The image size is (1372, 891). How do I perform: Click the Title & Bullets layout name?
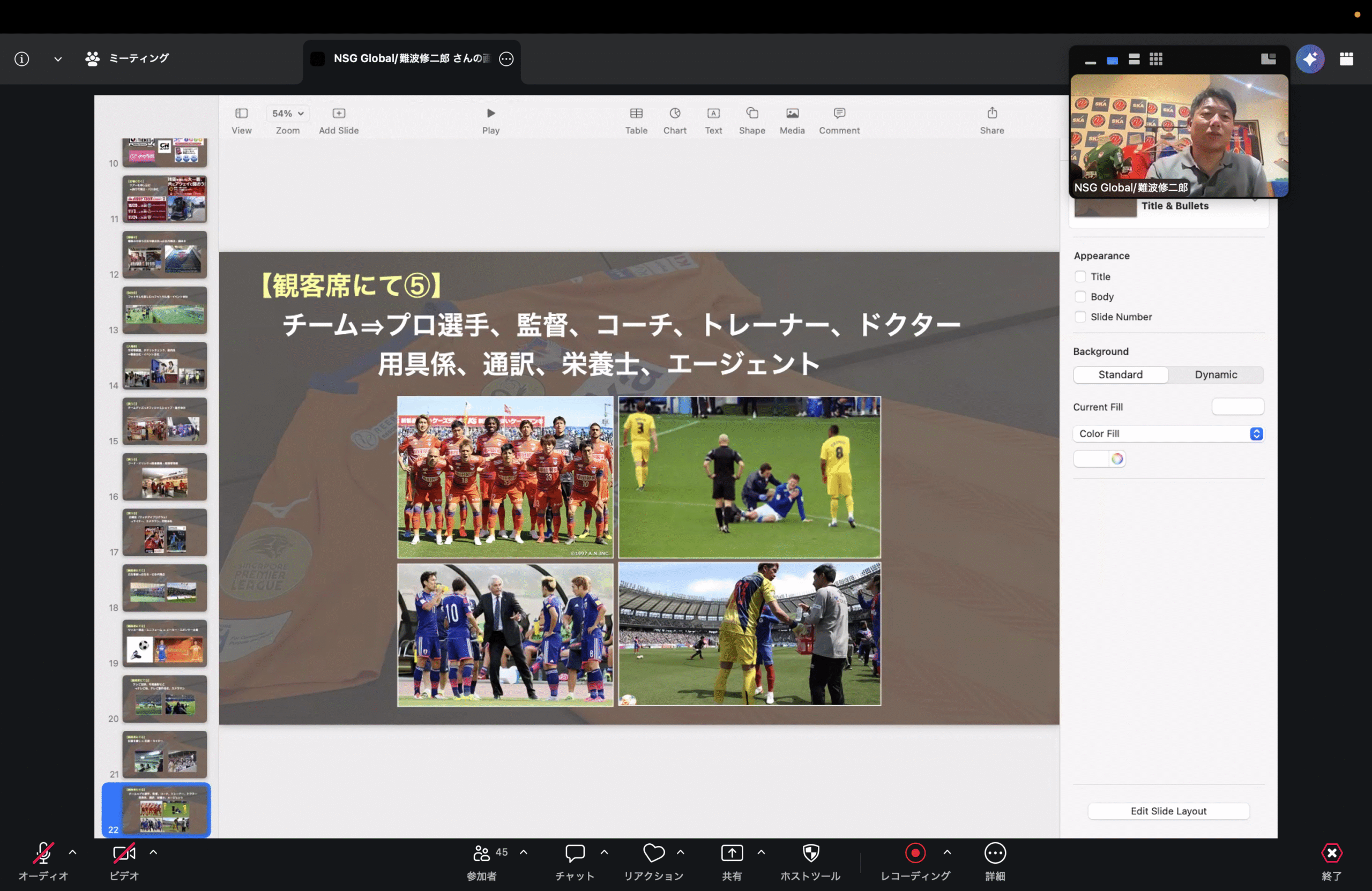coord(1175,206)
